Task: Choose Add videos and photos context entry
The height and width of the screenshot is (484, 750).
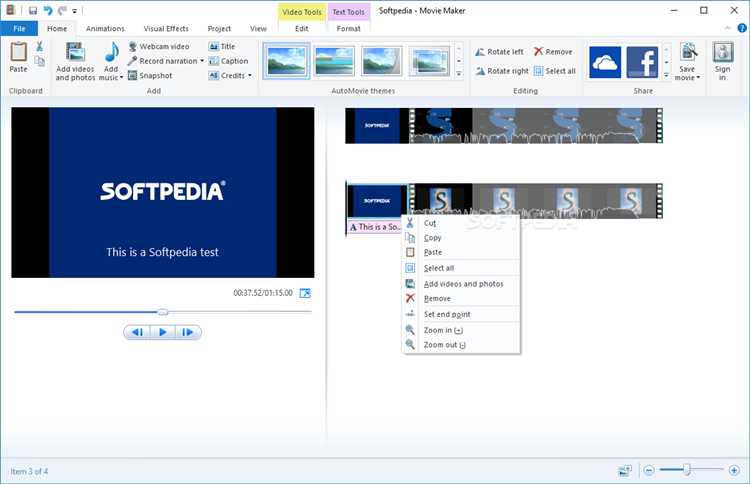Action: [x=462, y=284]
